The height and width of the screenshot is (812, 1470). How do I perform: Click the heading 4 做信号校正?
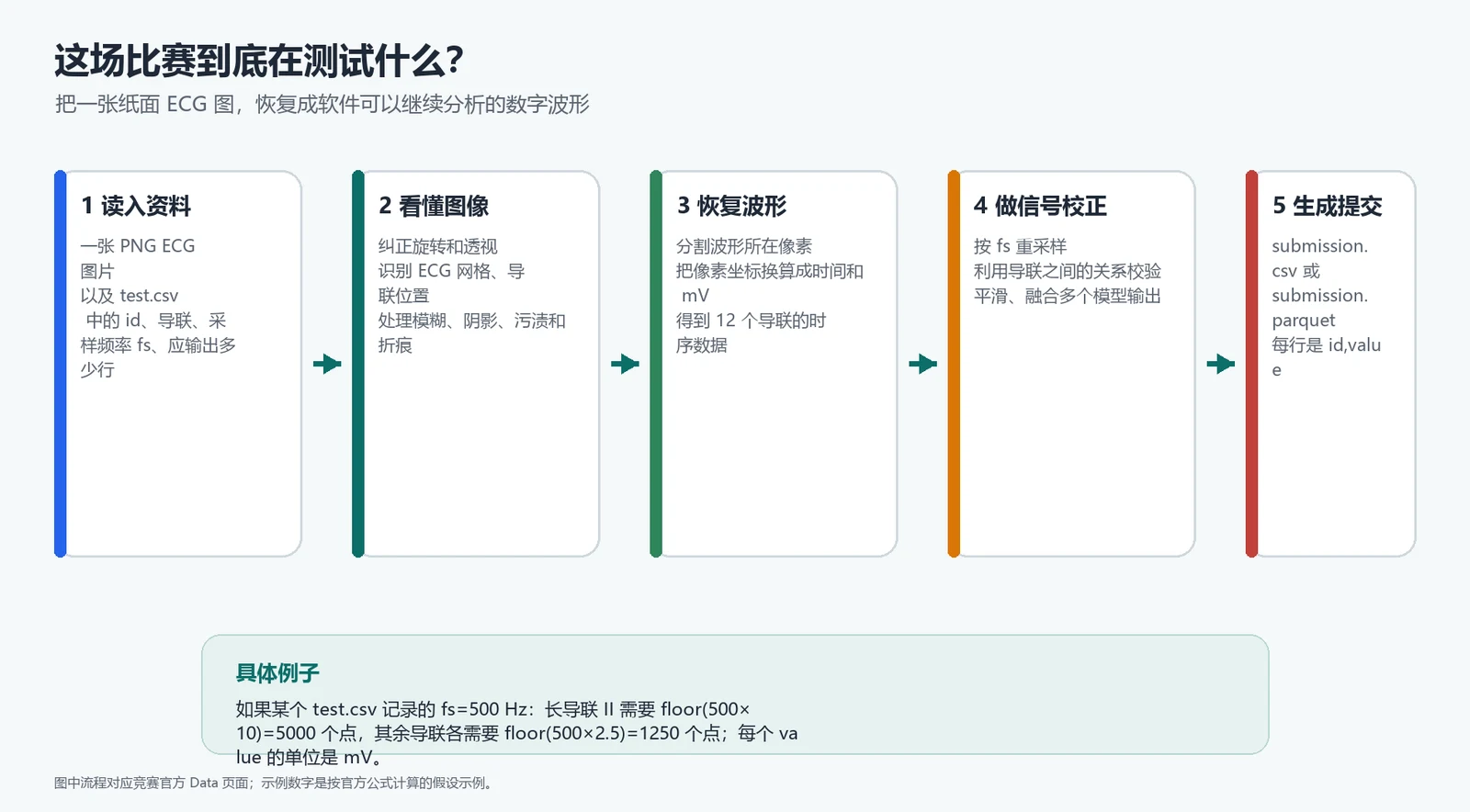(1040, 206)
